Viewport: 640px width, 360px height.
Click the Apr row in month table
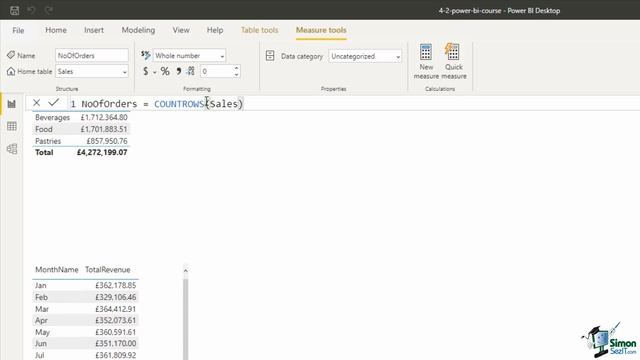(86, 320)
